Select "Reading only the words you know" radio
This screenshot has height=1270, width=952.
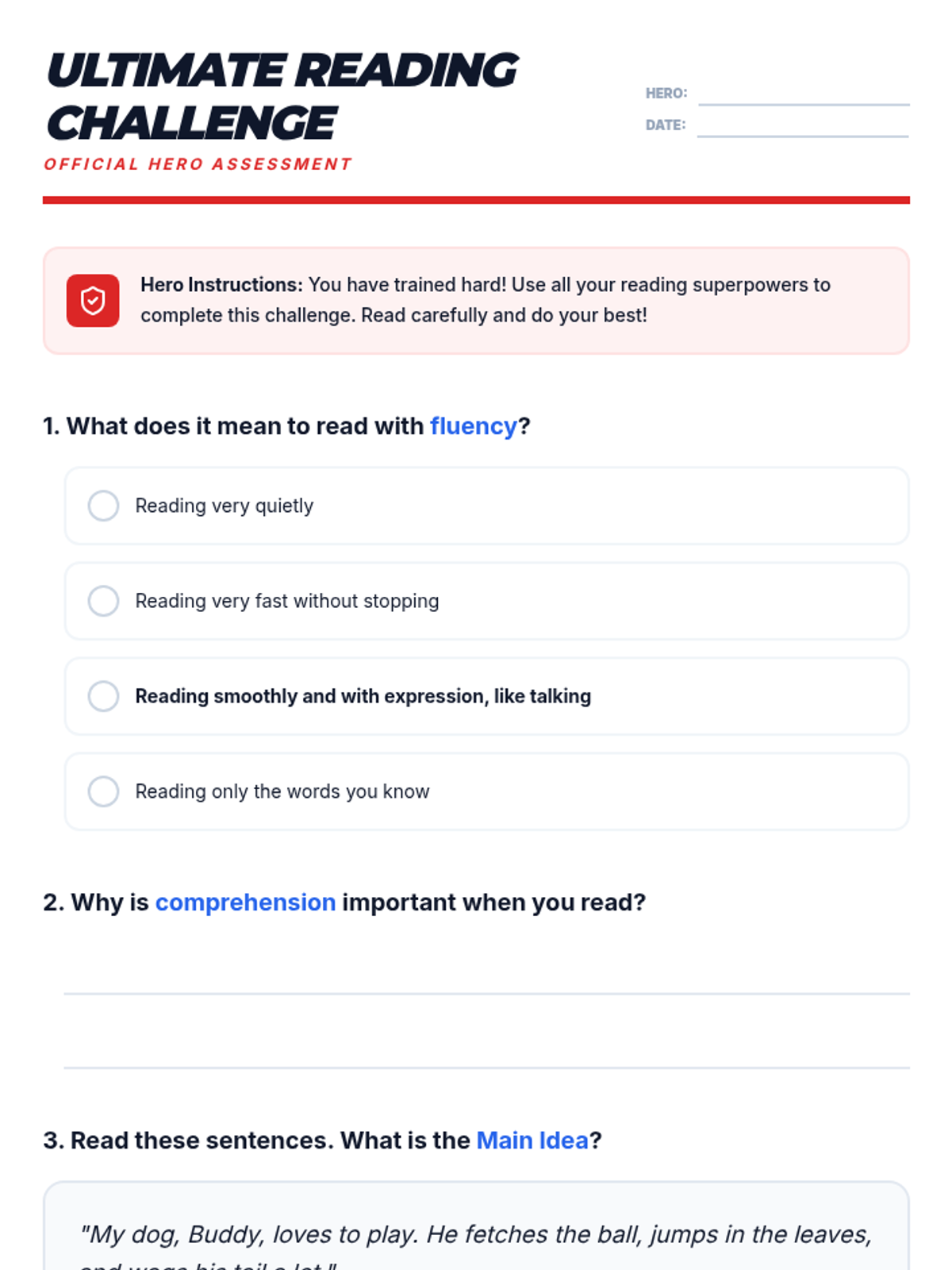(103, 791)
